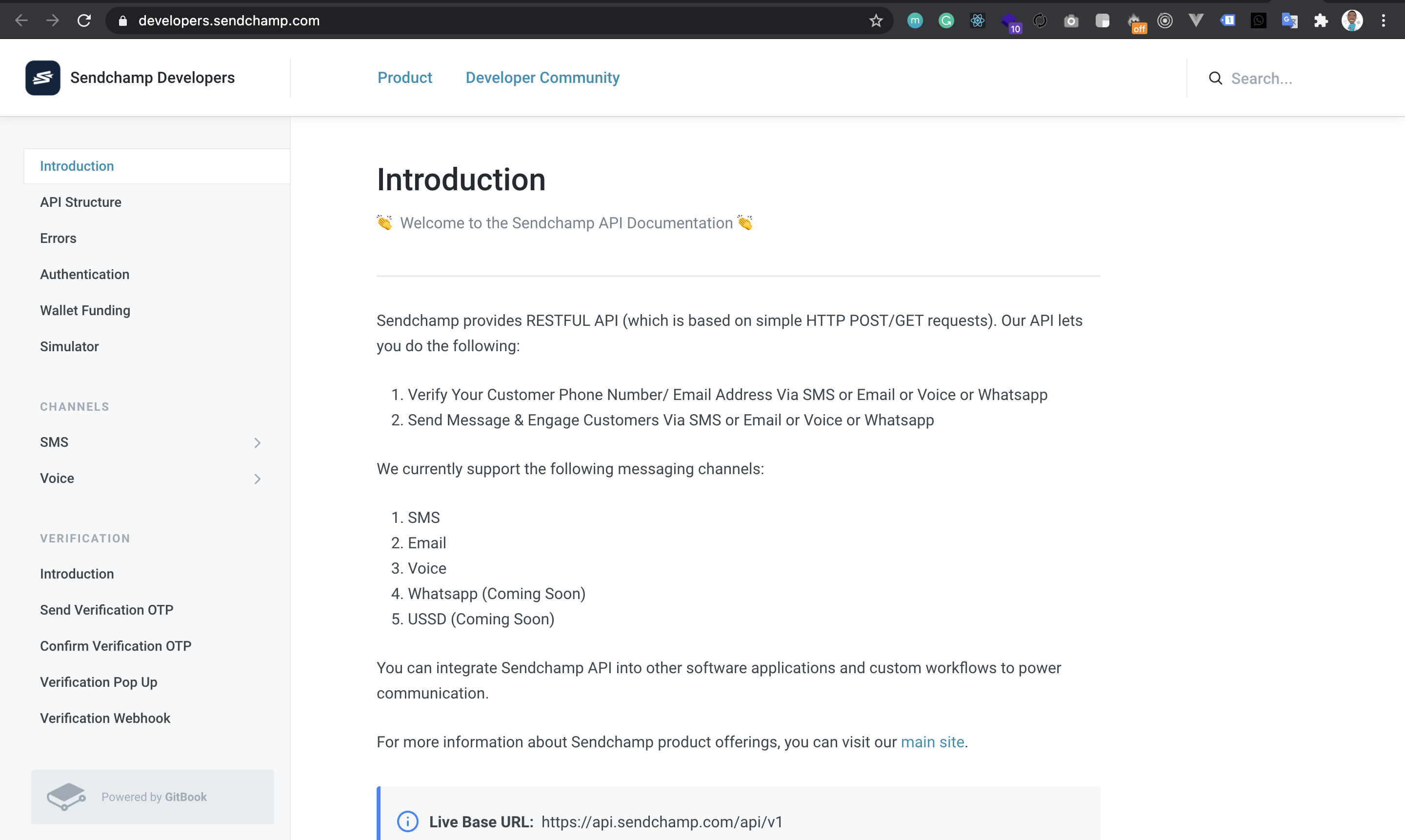Click the camera screenshot extension icon
Screen dimensions: 1405x840
[1070, 21]
